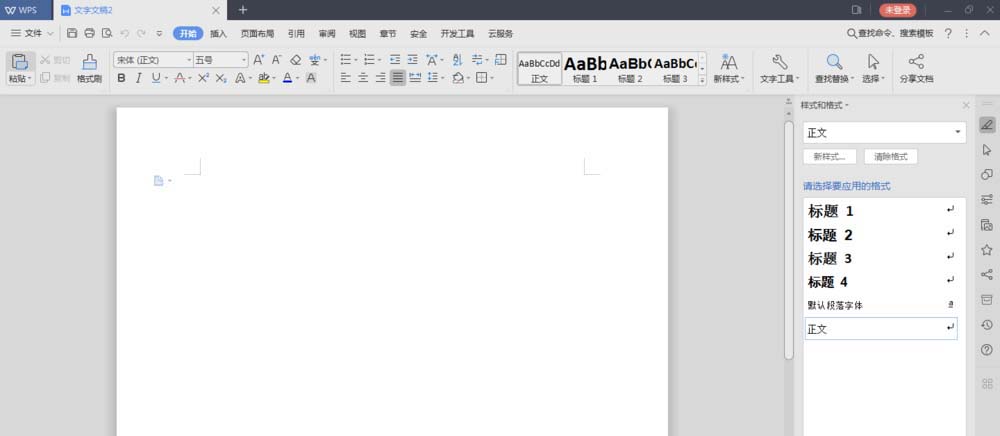Toggle Italic formatting button
This screenshot has width=1000, height=436.
coord(138,78)
